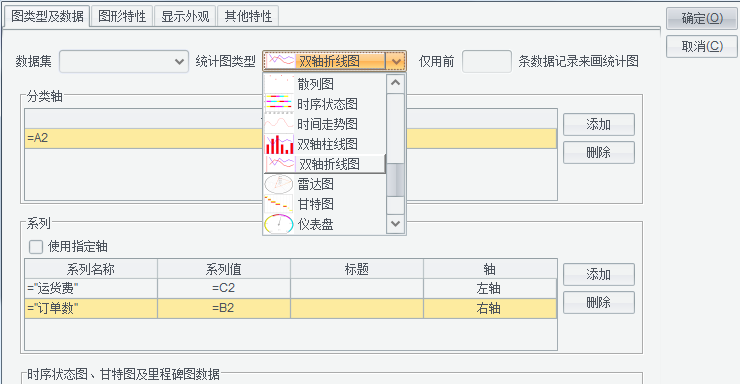
Task: Click 系列名称 column header
Action: click(91, 269)
